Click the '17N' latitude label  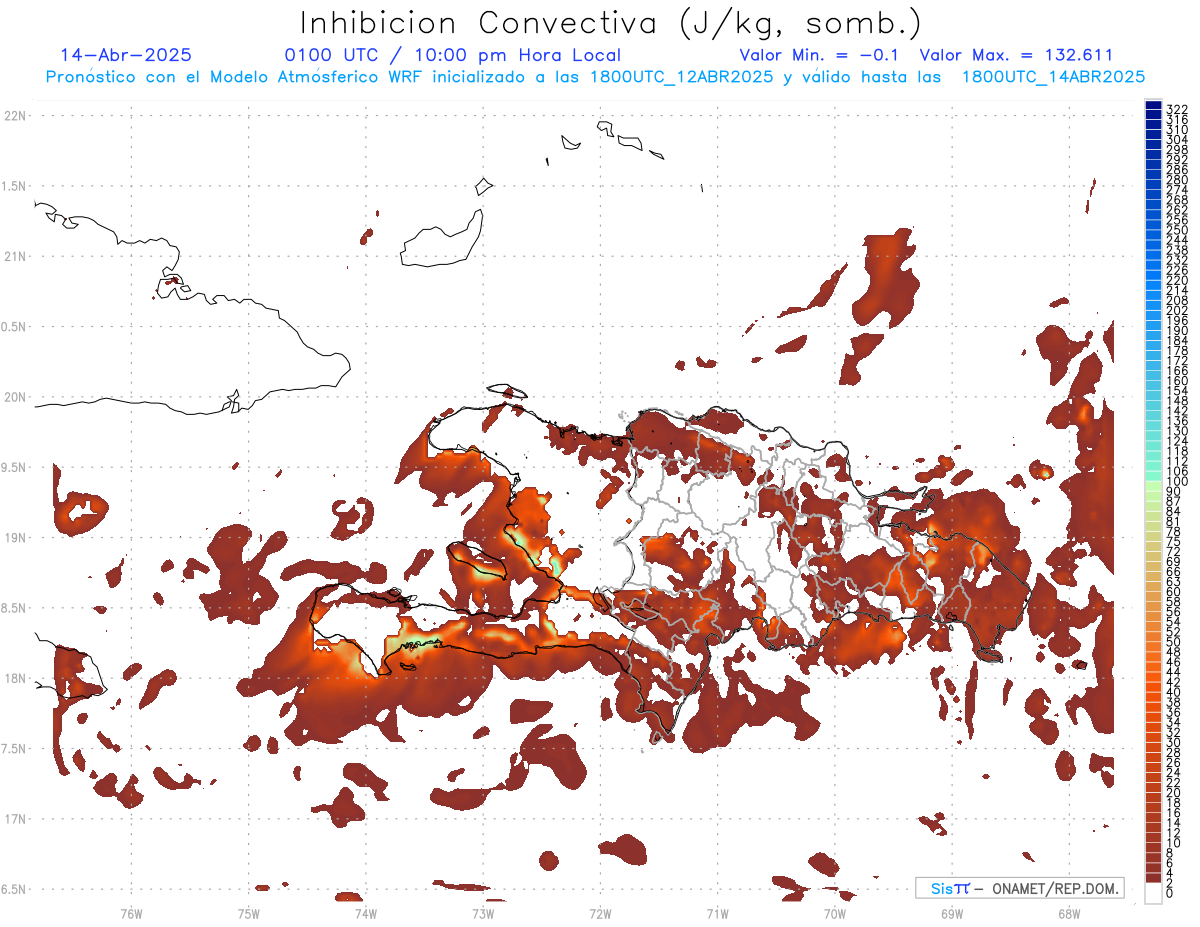(x=15, y=819)
